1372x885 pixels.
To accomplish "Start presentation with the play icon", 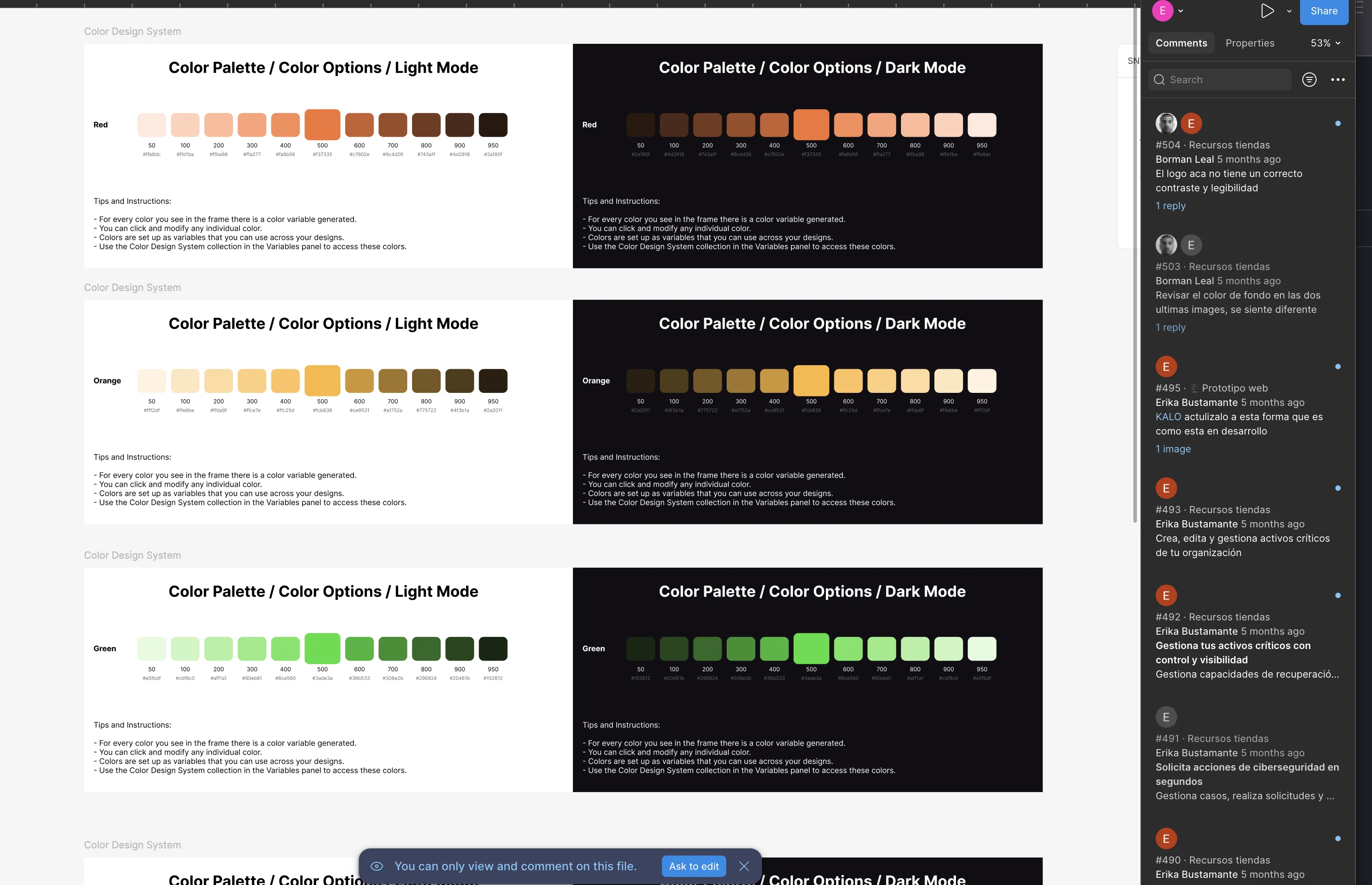I will (1267, 11).
